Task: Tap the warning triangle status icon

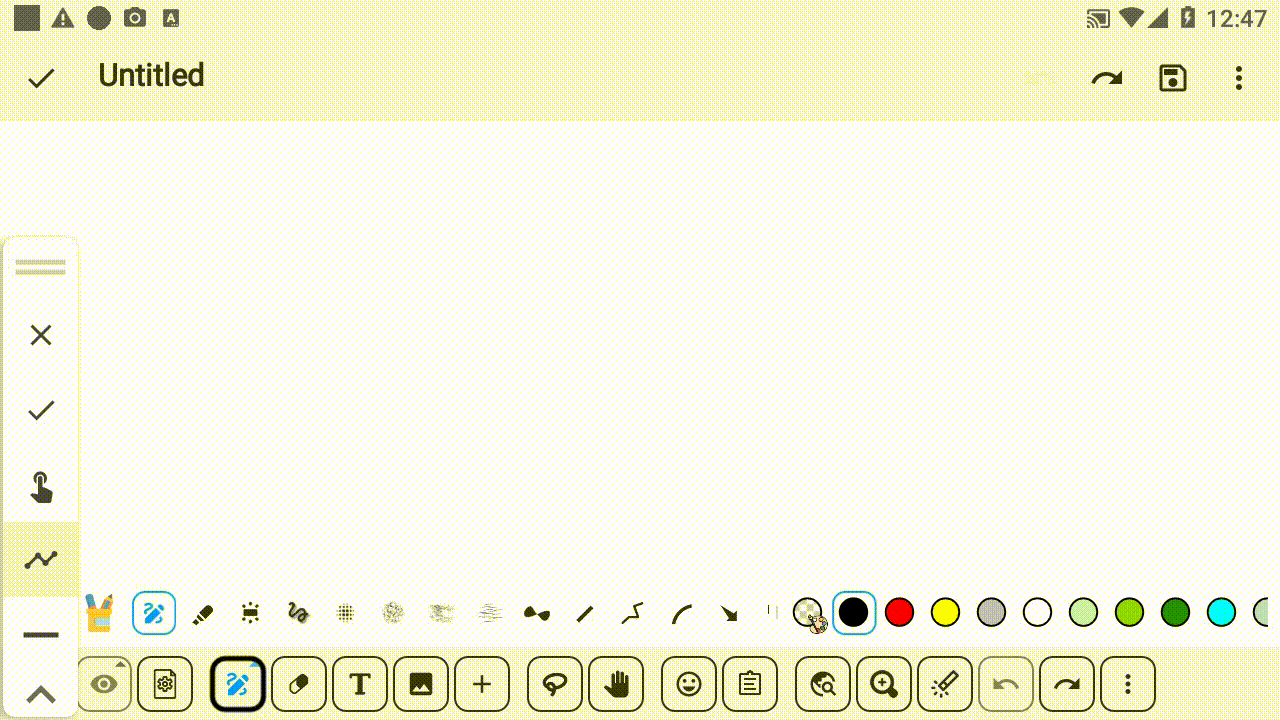Action: coord(63,18)
